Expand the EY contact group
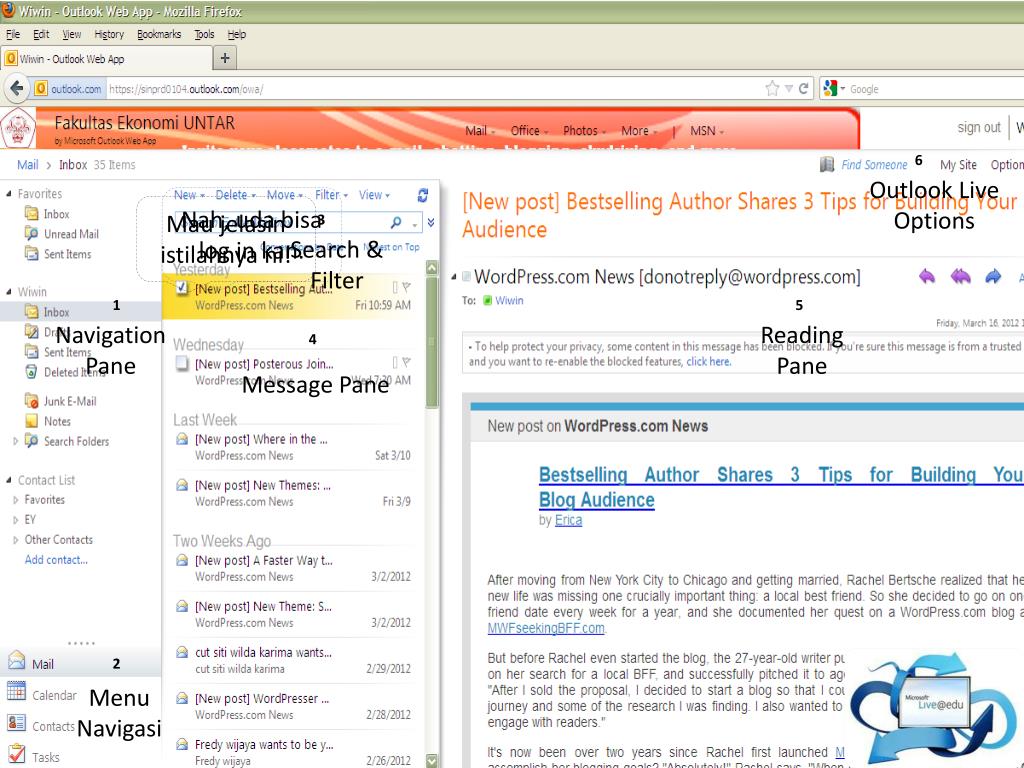Image resolution: width=1024 pixels, height=768 pixels. click(x=15, y=520)
